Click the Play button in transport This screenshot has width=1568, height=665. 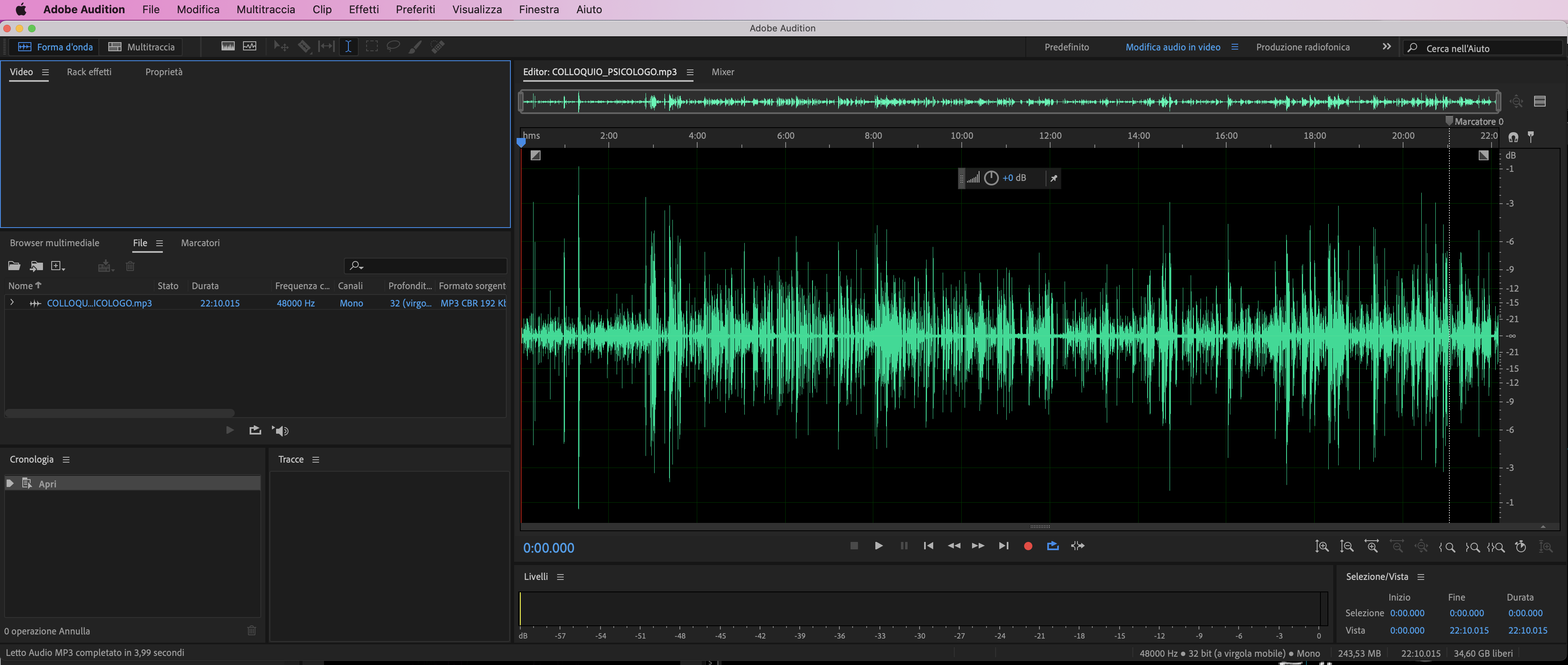click(x=878, y=546)
